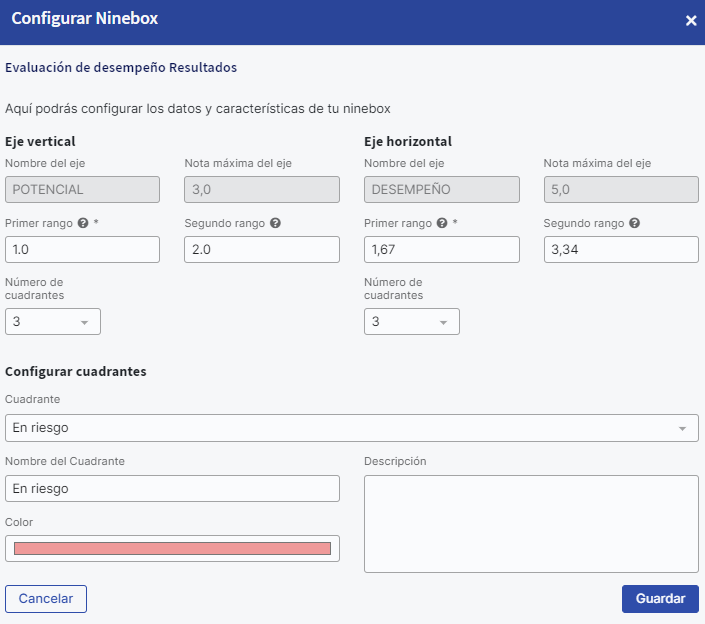Screen dimensions: 705x624
Task: Click the Nombre del Cuadrante field
Action: click(172, 488)
